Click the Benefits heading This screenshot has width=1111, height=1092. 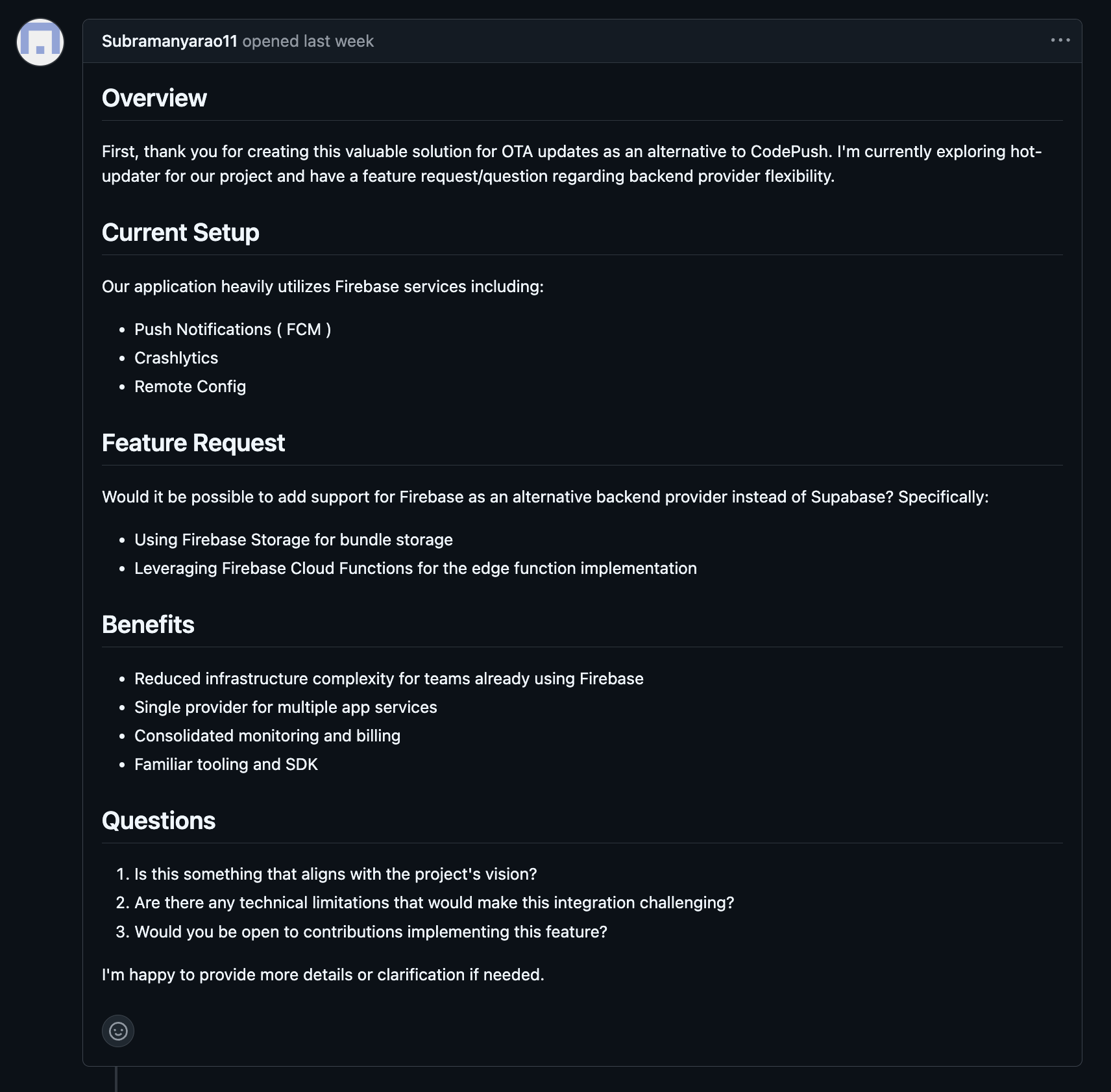pos(148,625)
